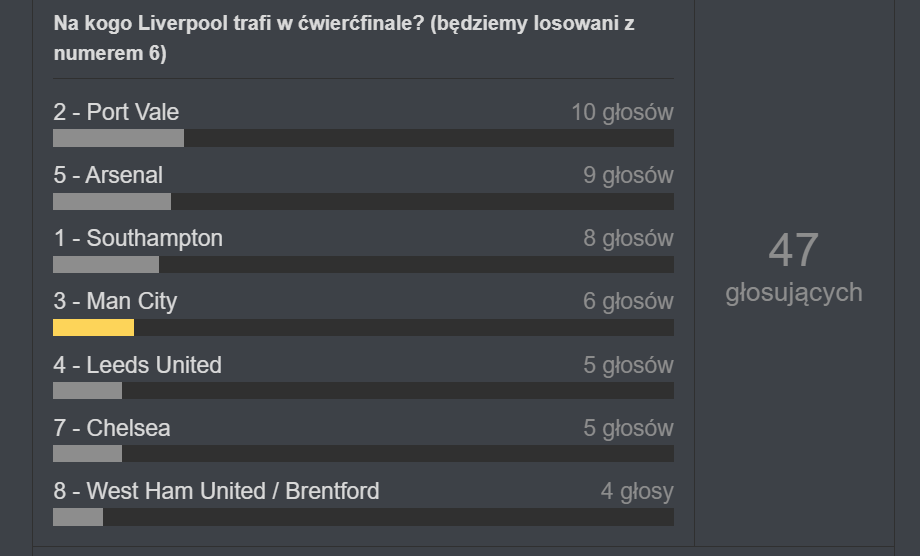Click the yellow Man City result bar

93,327
